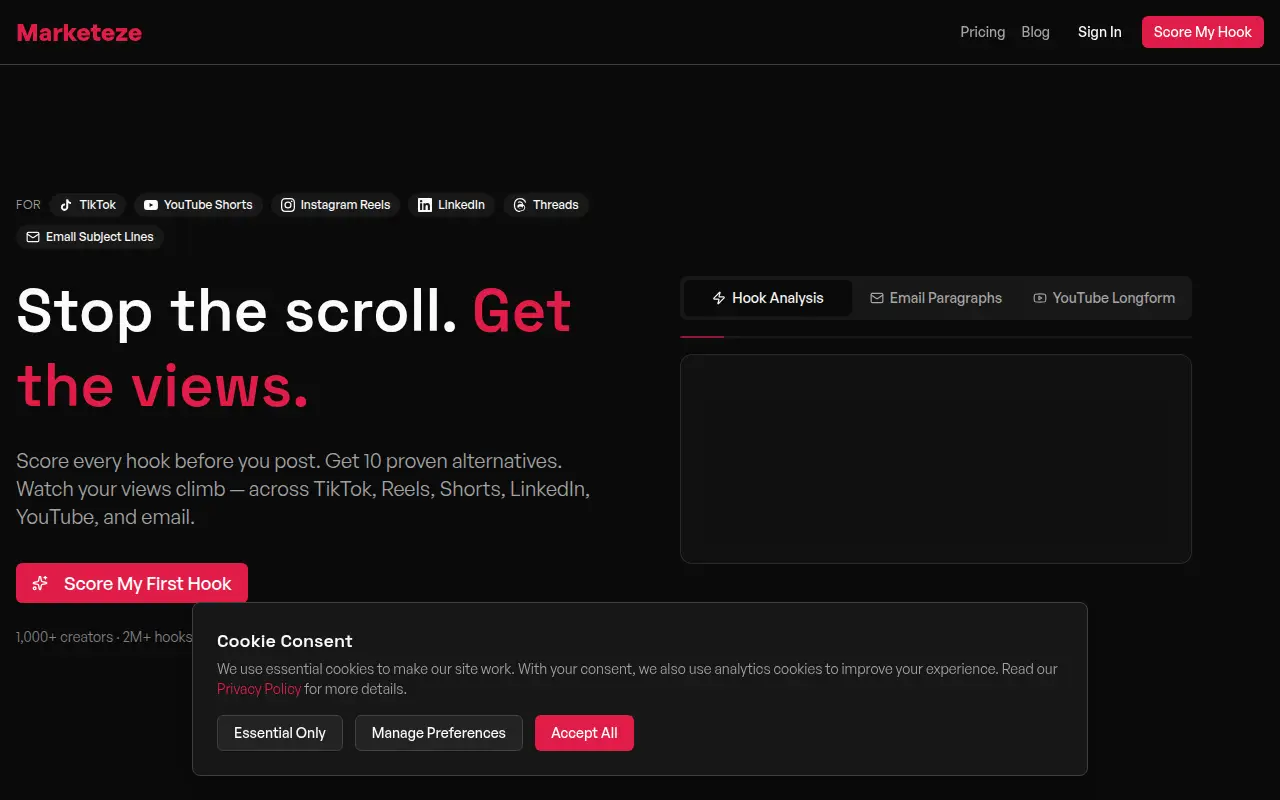Select the Threads chip label
The width and height of the screenshot is (1280, 800).
555,205
